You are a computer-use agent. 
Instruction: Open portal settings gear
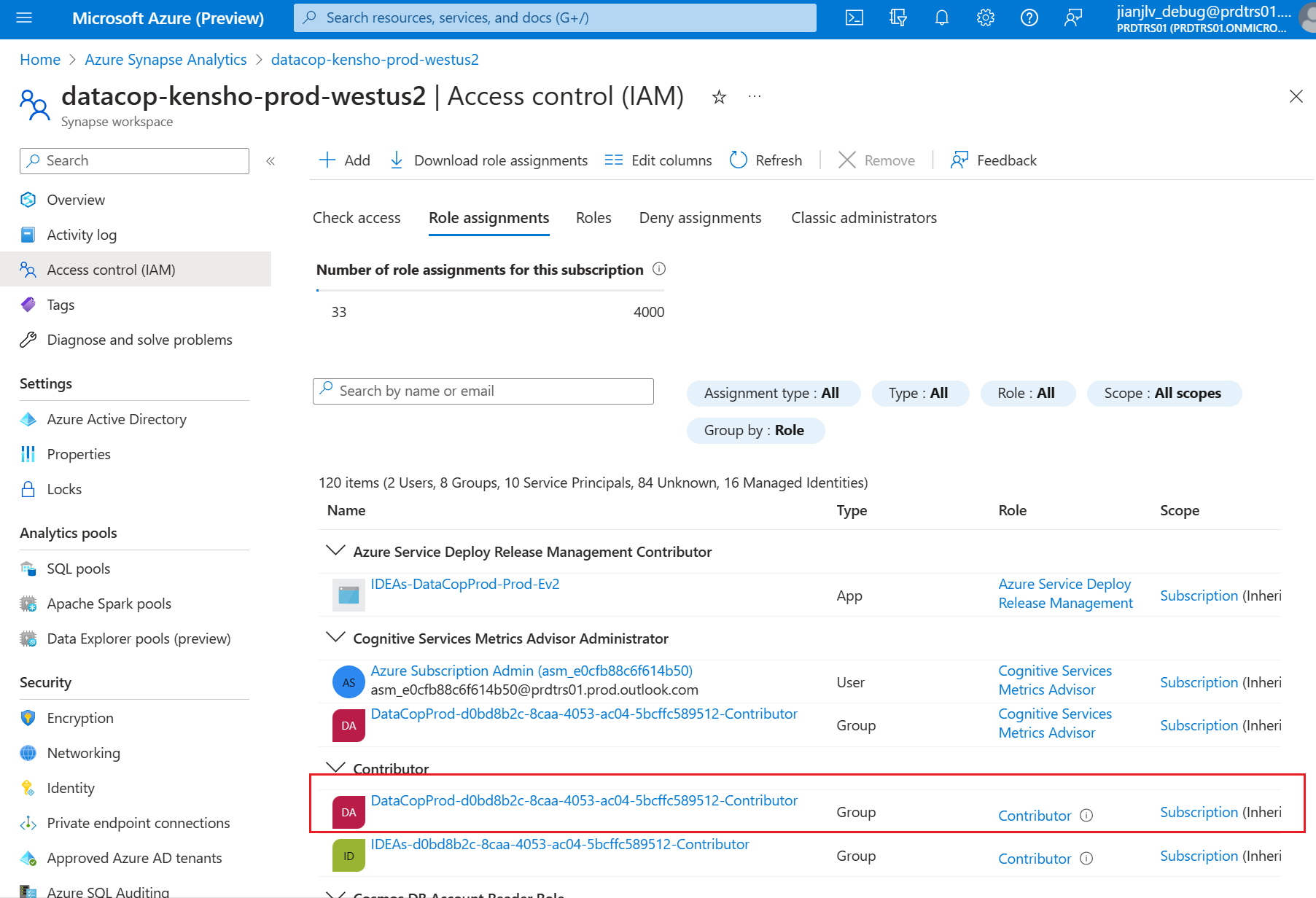point(986,17)
